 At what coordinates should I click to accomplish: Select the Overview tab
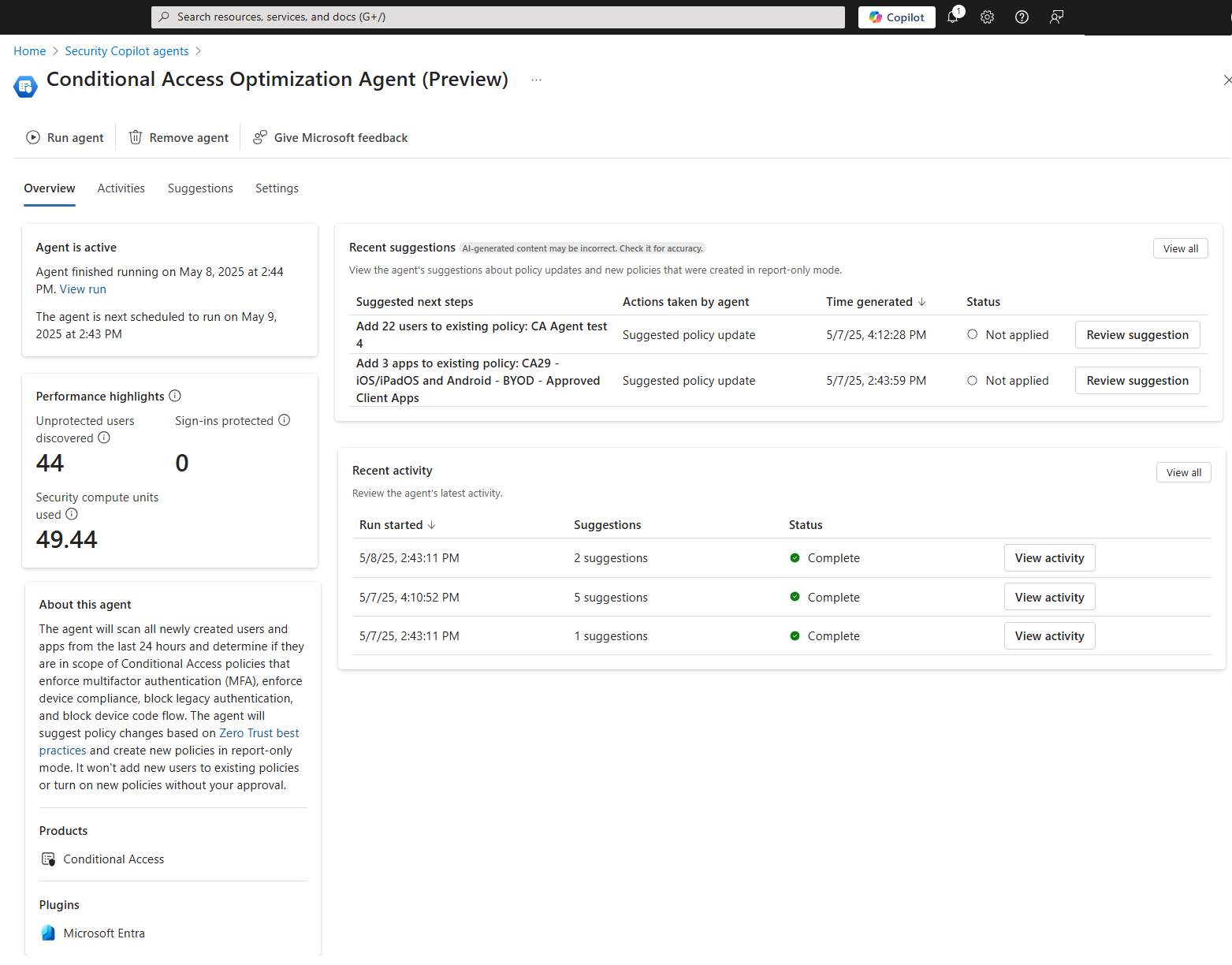click(50, 188)
